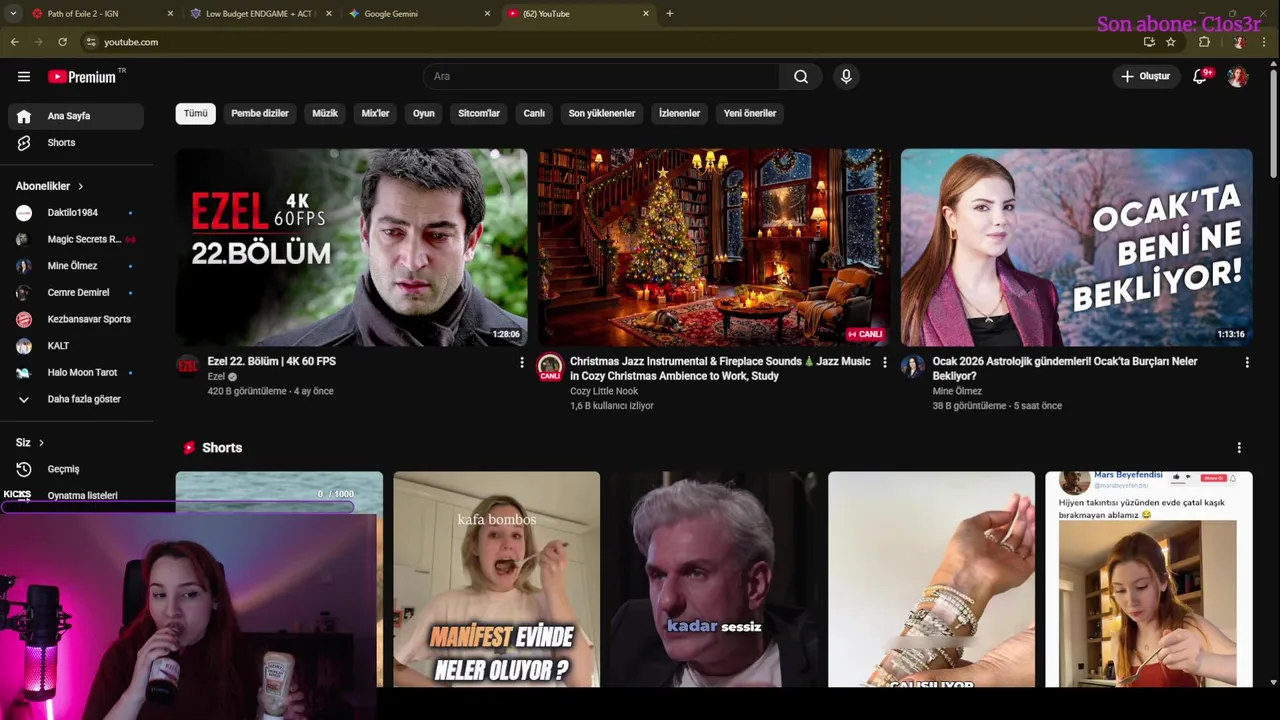Open options for Ocak 2026 Astrolojik video

coord(1246,362)
